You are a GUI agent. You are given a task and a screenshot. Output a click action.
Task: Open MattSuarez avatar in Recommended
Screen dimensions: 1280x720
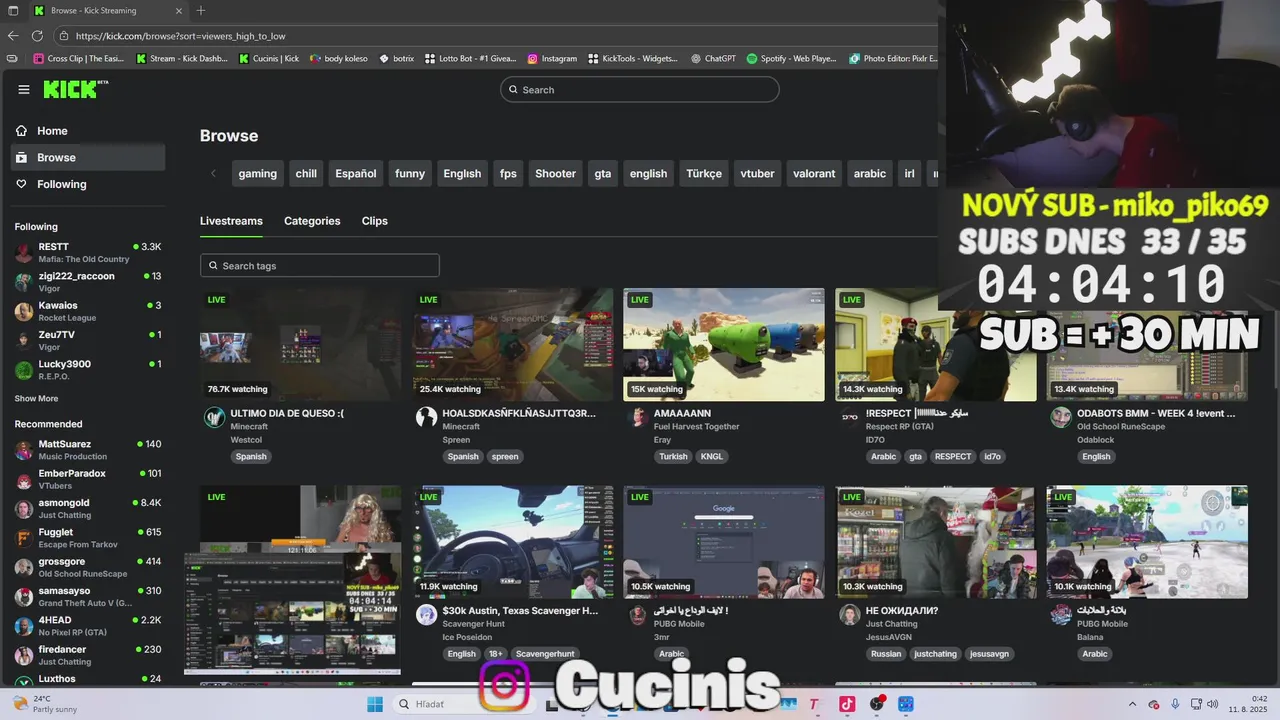(24, 450)
